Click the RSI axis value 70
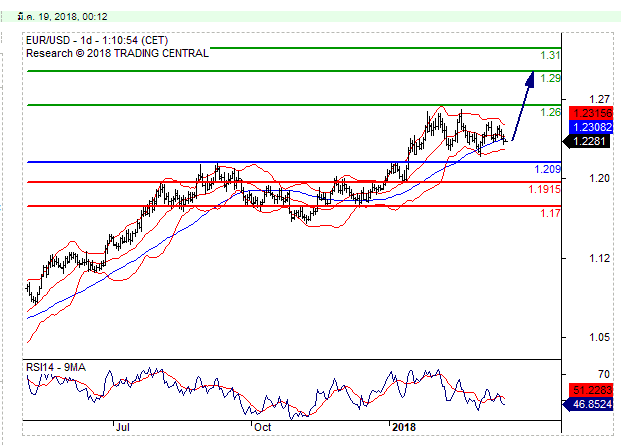The width and height of the screenshot is (621, 447). tap(604, 374)
